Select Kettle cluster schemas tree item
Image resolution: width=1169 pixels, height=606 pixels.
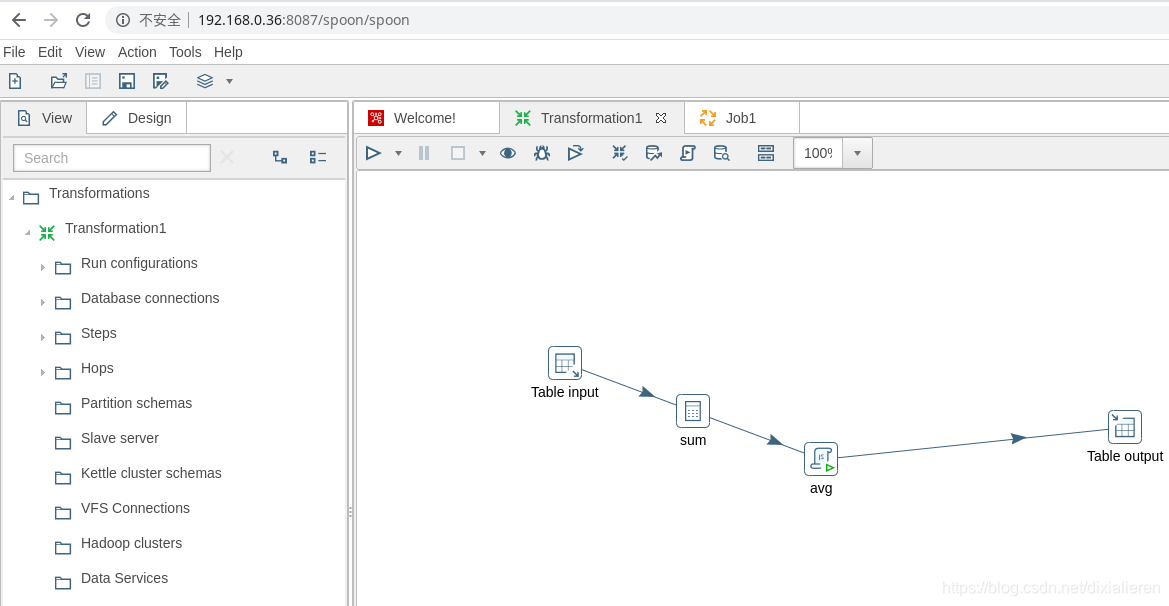pos(151,473)
